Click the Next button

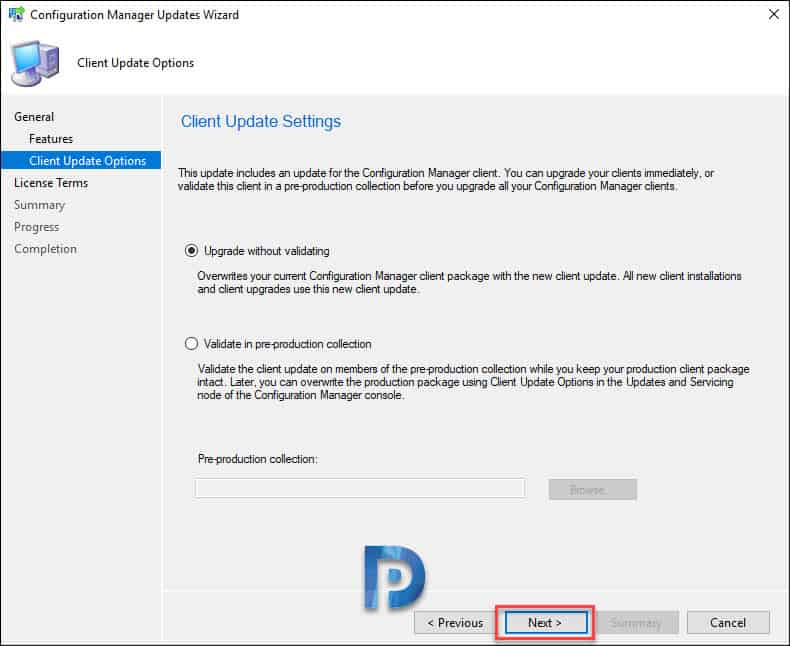(546, 623)
